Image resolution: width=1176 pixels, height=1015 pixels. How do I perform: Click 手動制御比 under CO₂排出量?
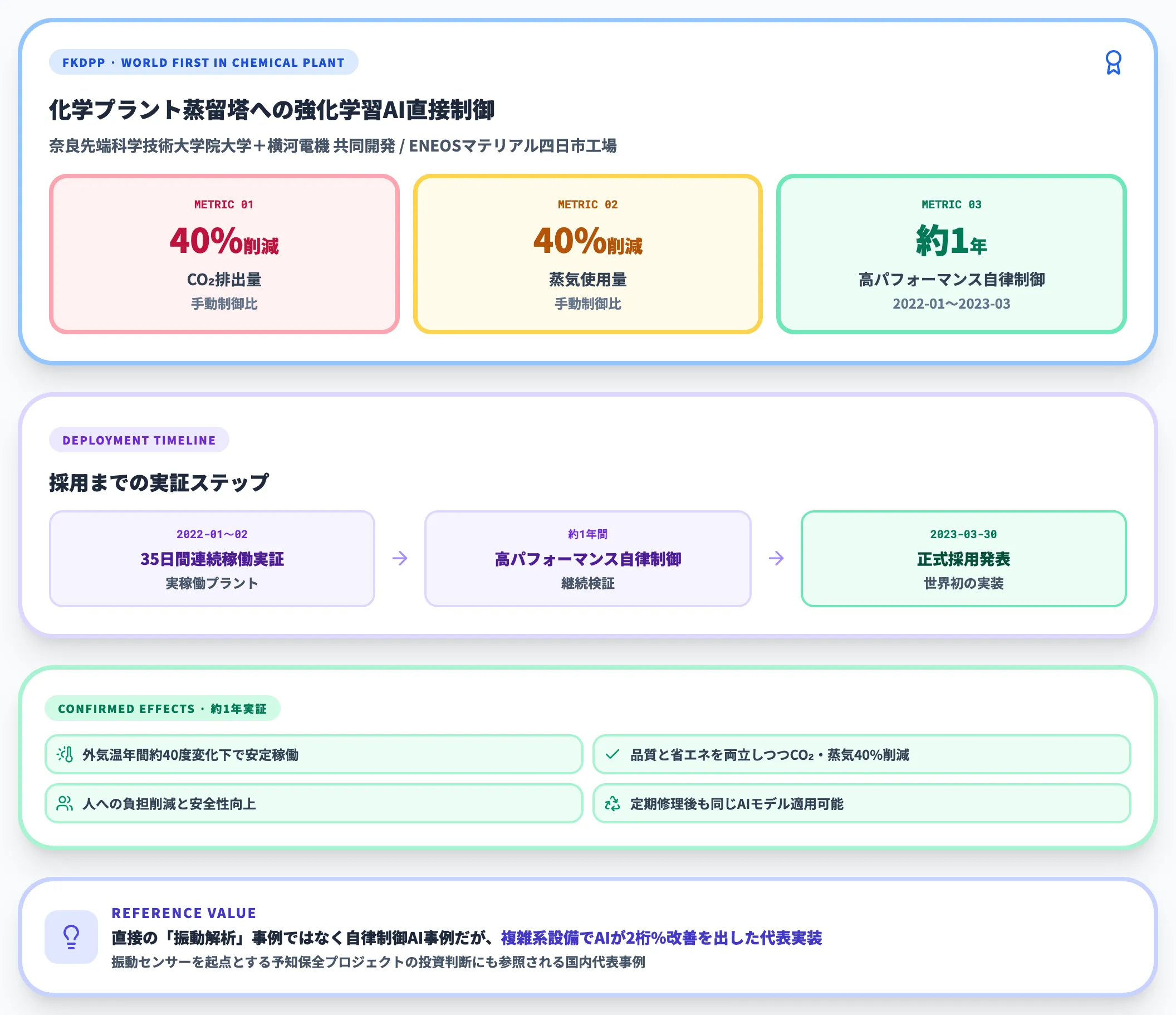point(224,304)
